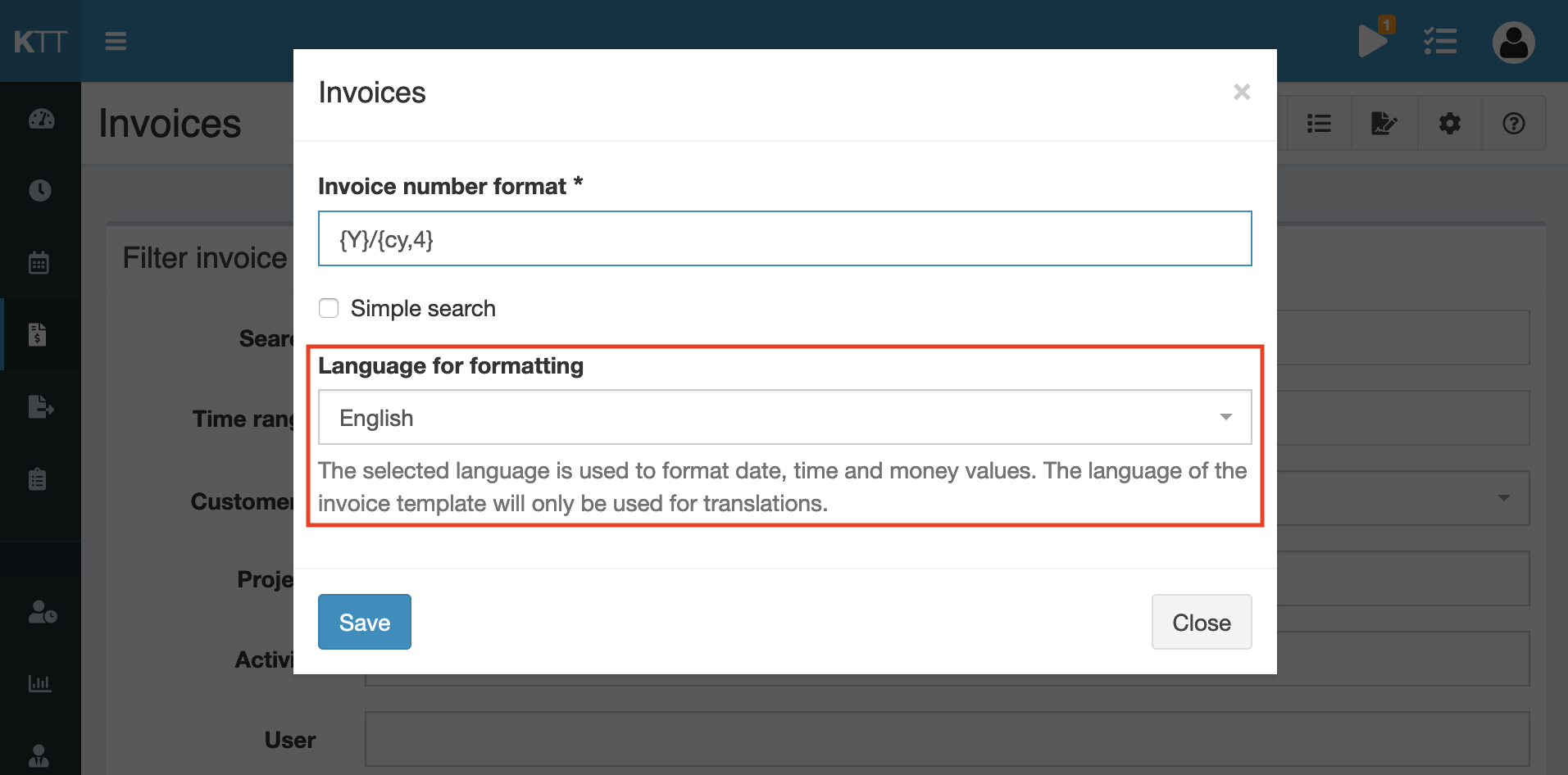Click the help question mark icon
The height and width of the screenshot is (775, 1568).
coord(1514,123)
